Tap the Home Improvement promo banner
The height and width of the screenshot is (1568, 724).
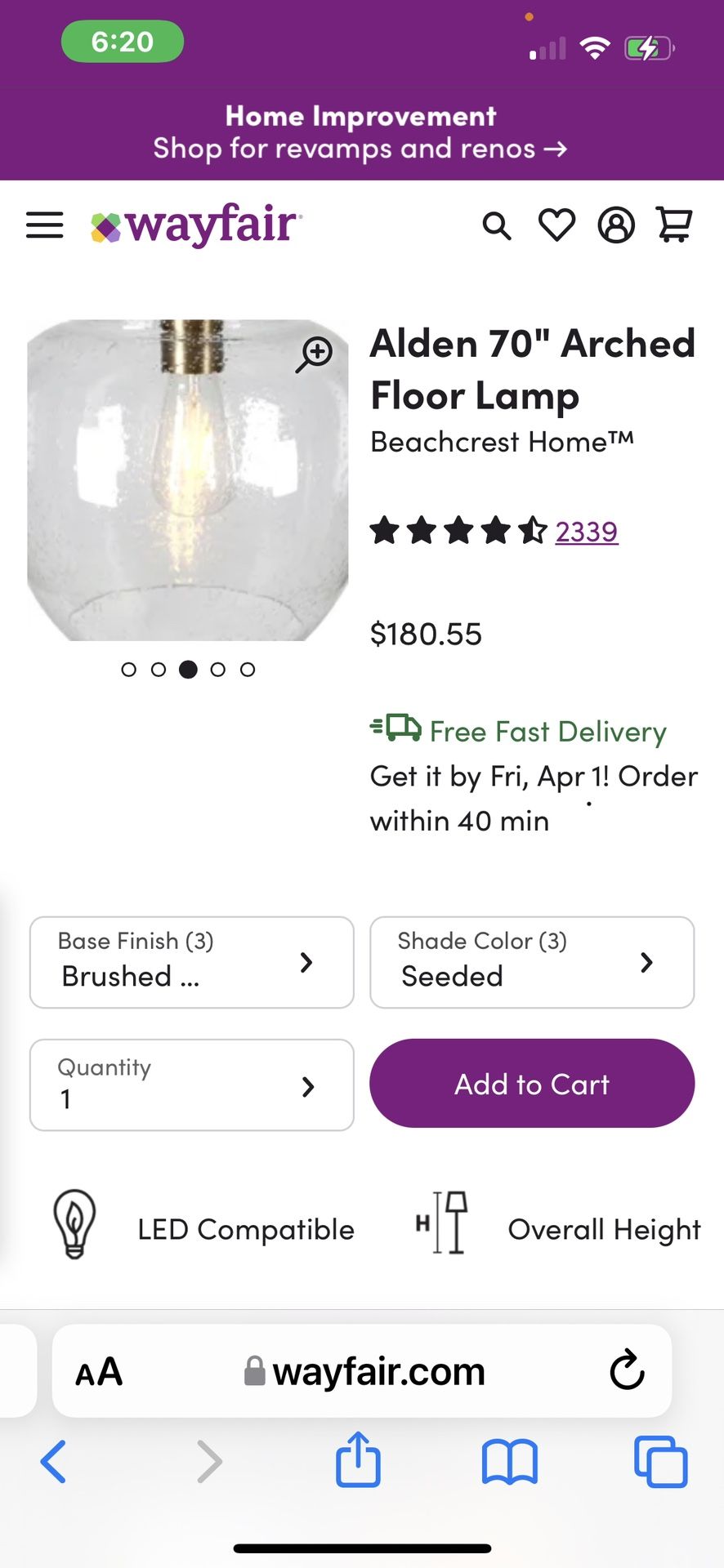[361, 133]
